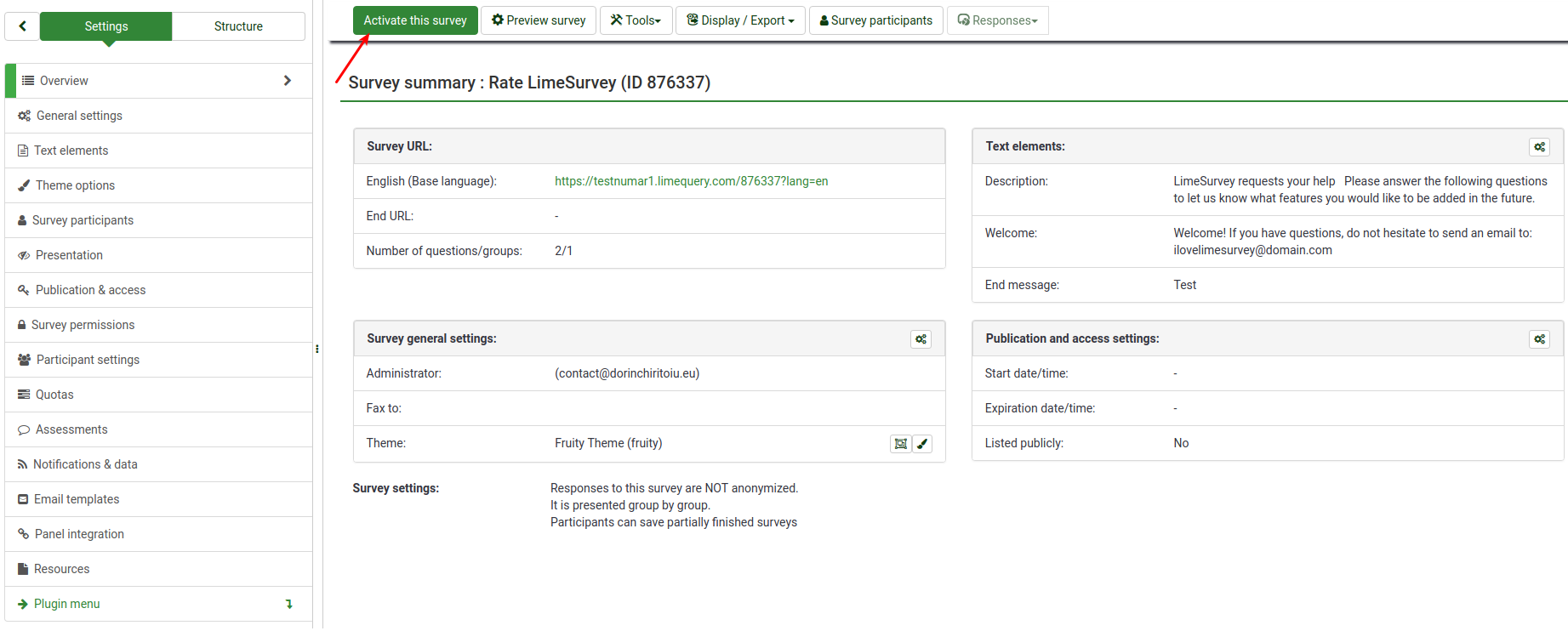Image resolution: width=1568 pixels, height=631 pixels.
Task: Click Survey general settings gear icon
Action: point(921,339)
